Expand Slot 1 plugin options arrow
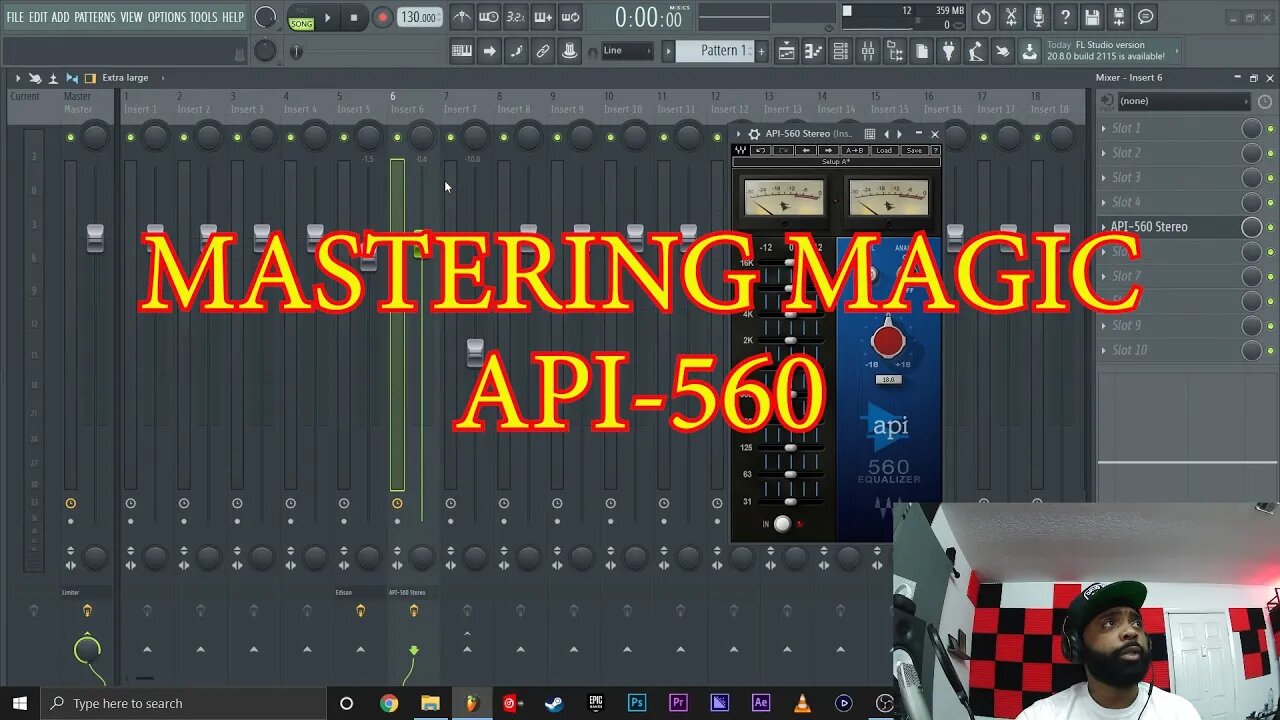Image resolution: width=1280 pixels, height=720 pixels. point(1104,128)
